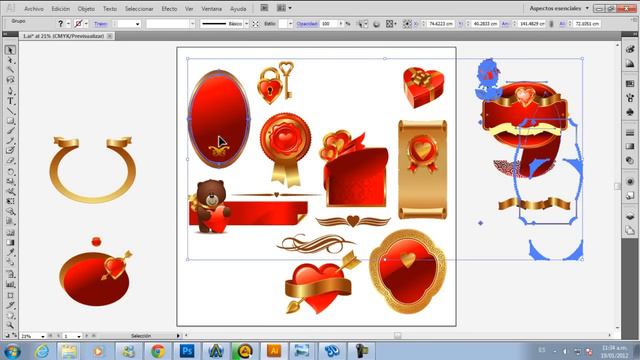This screenshot has height=360, width=640.
Task: Open Recolor Artwork from control bar
Action: point(376,24)
